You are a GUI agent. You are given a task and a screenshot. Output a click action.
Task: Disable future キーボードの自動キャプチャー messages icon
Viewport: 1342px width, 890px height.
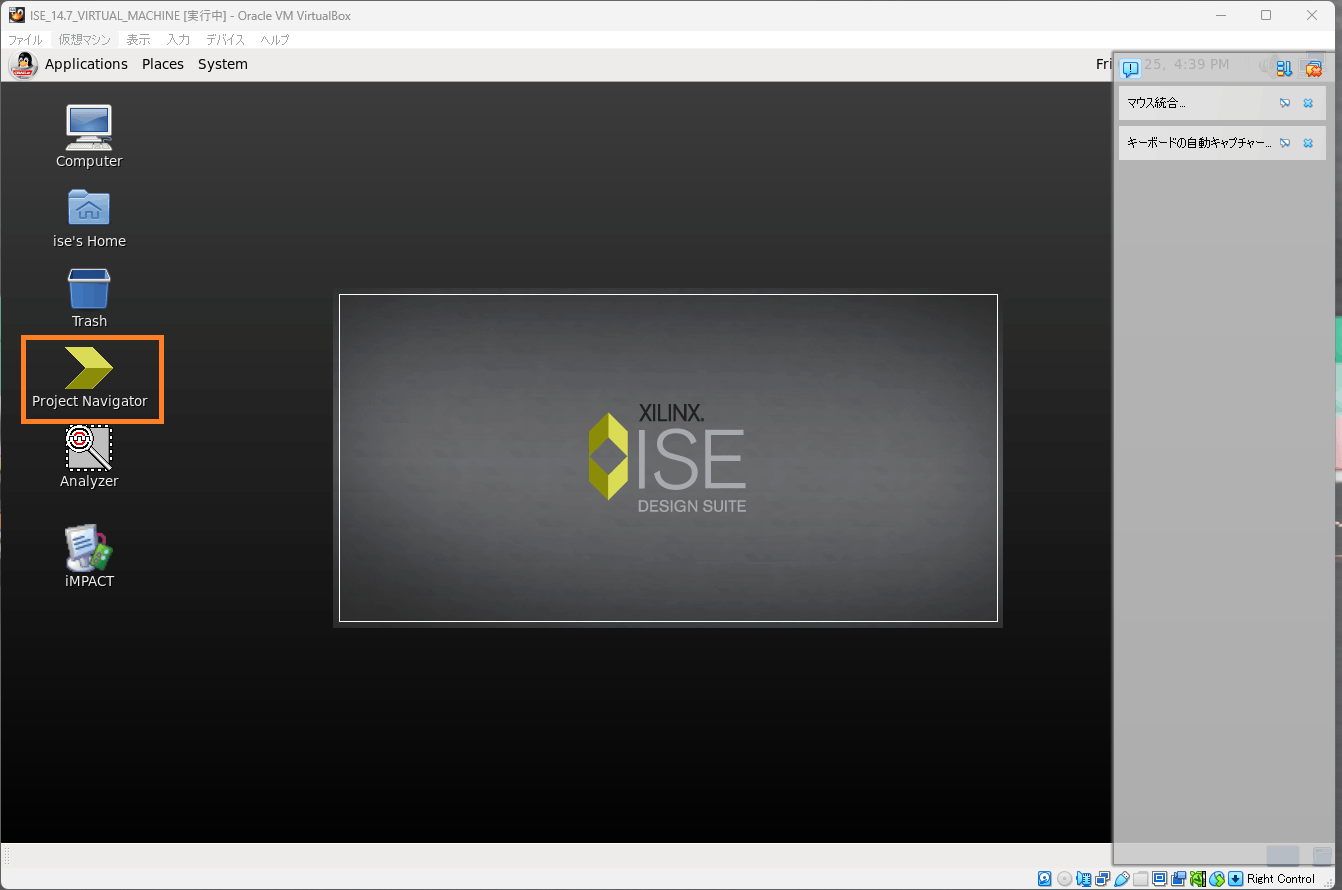coord(1285,143)
